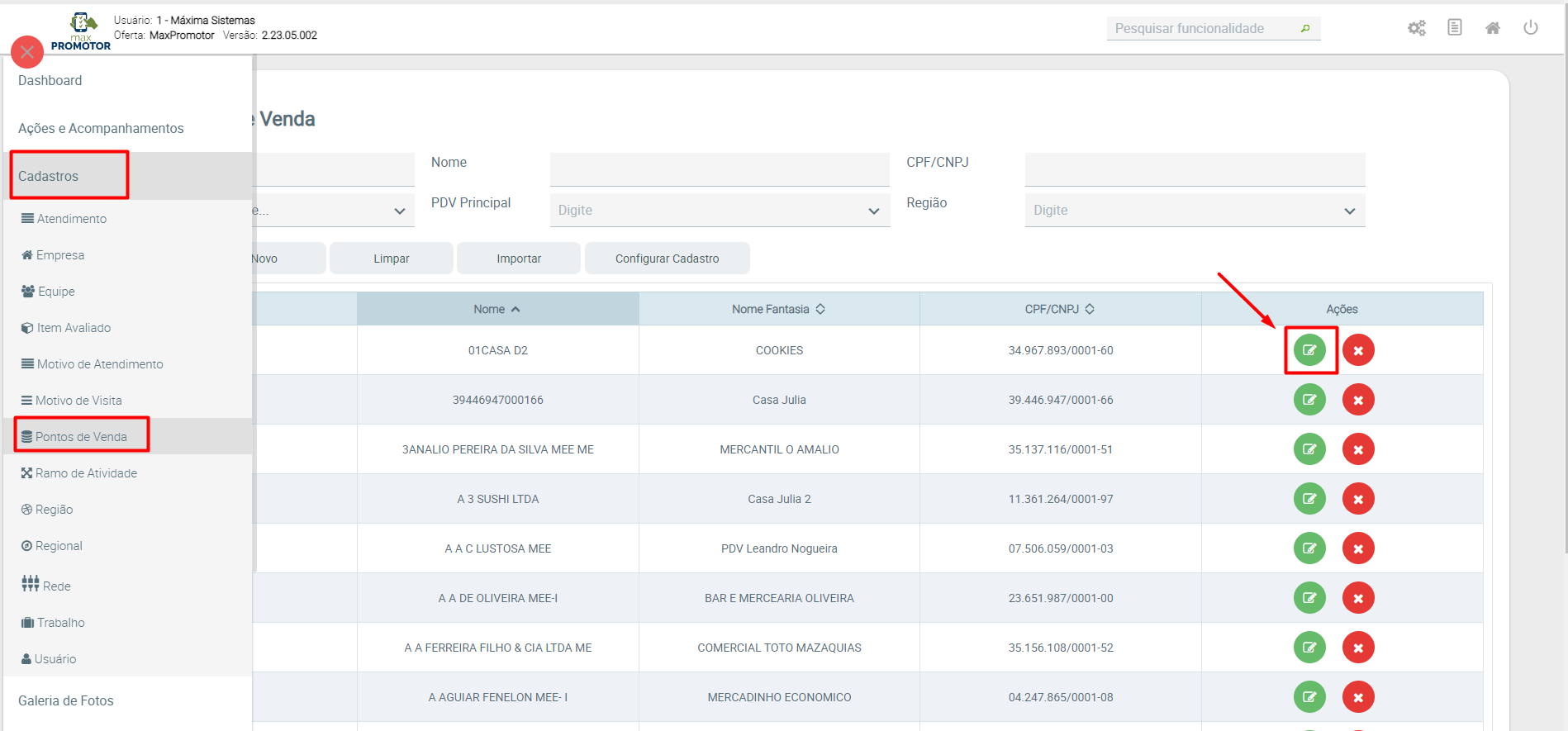Click search magnifier icon in header
Screen dimensions: 1568x731
pos(1305,29)
